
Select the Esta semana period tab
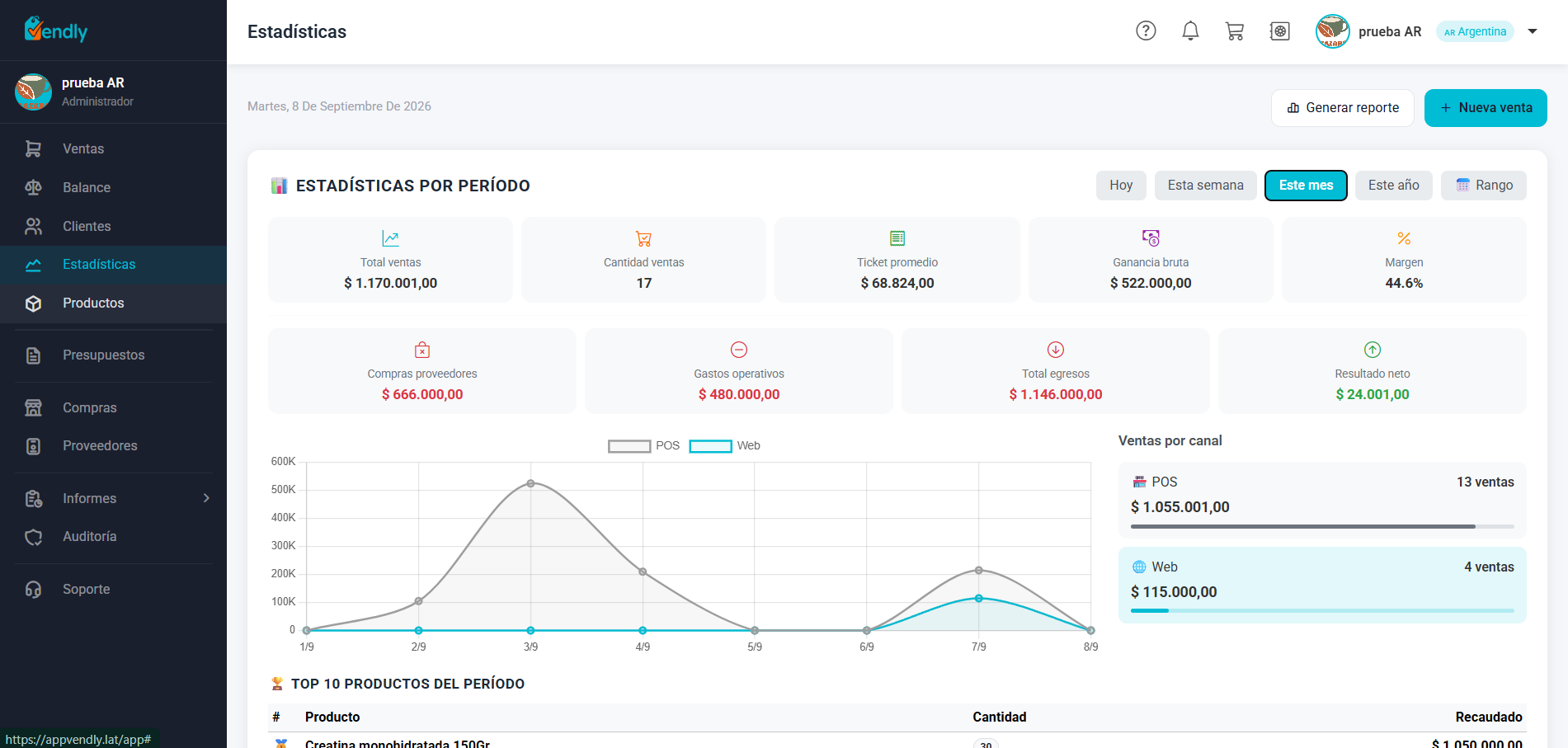(x=1205, y=186)
